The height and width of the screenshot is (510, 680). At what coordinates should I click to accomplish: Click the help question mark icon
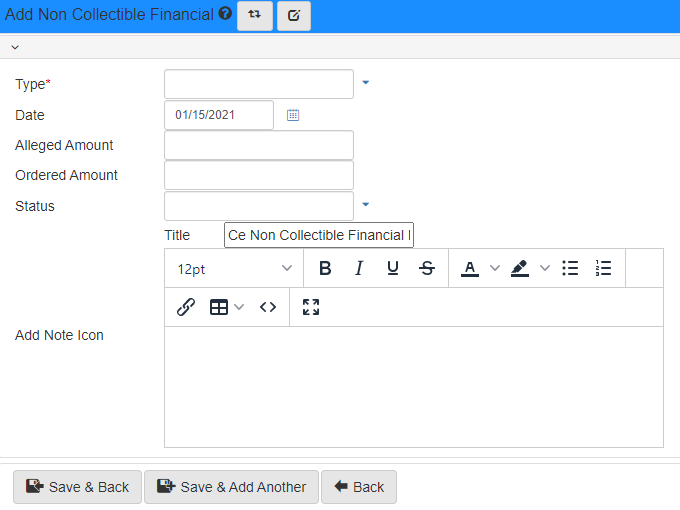225,14
